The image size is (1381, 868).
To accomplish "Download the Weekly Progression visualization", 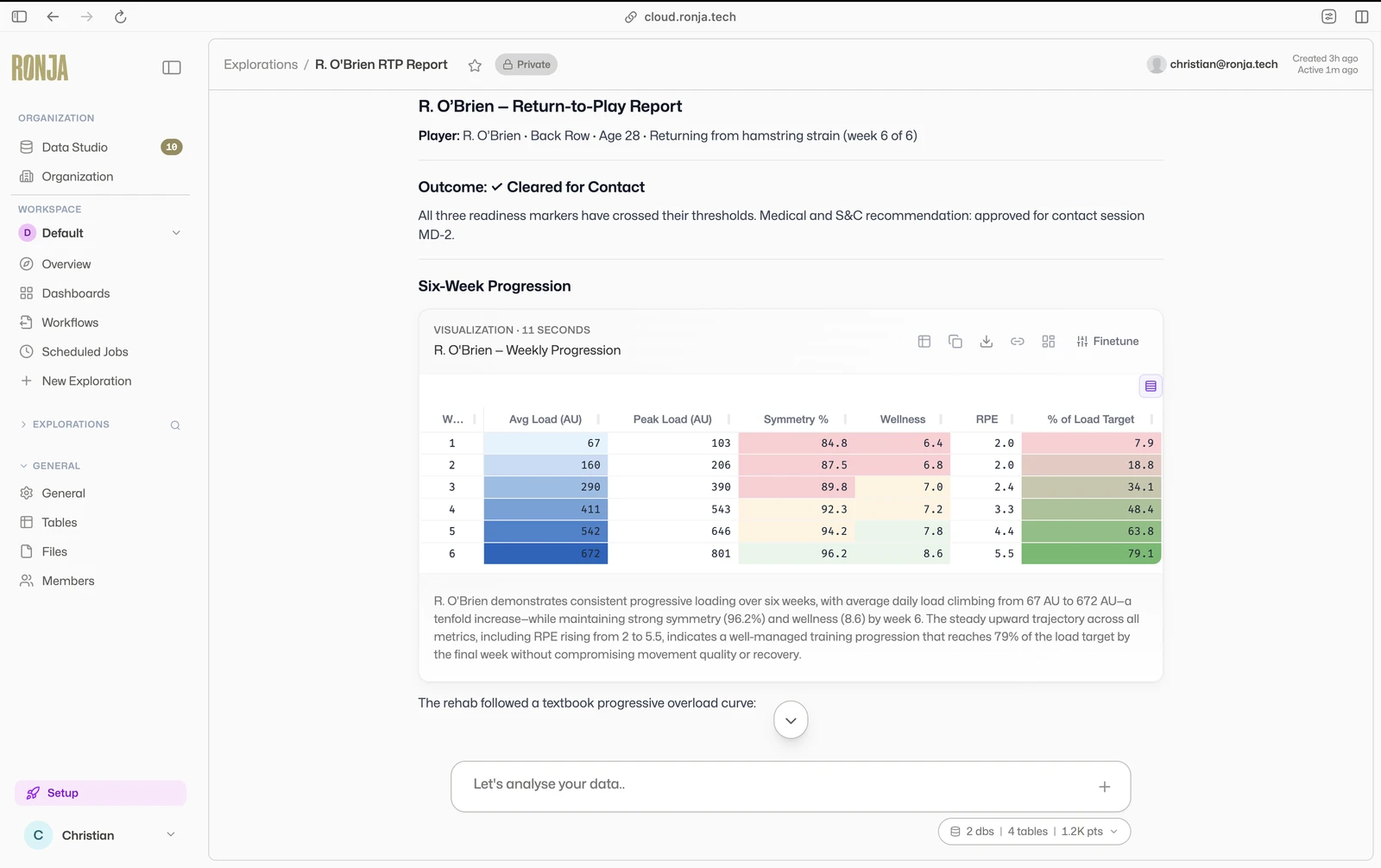I will (987, 341).
